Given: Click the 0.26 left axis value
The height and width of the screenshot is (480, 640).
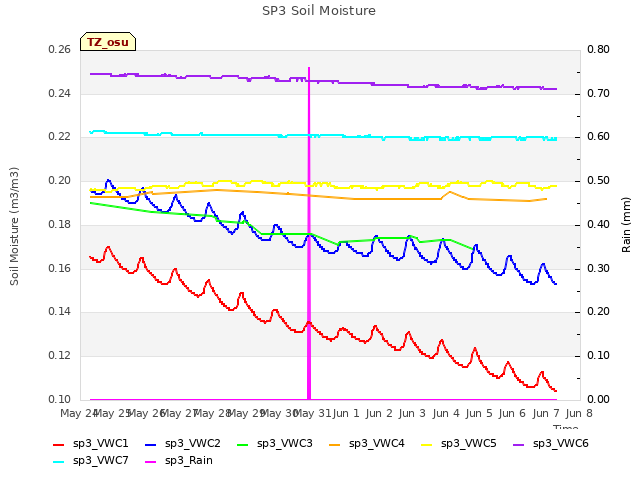Looking at the screenshot, I should 60,50.
